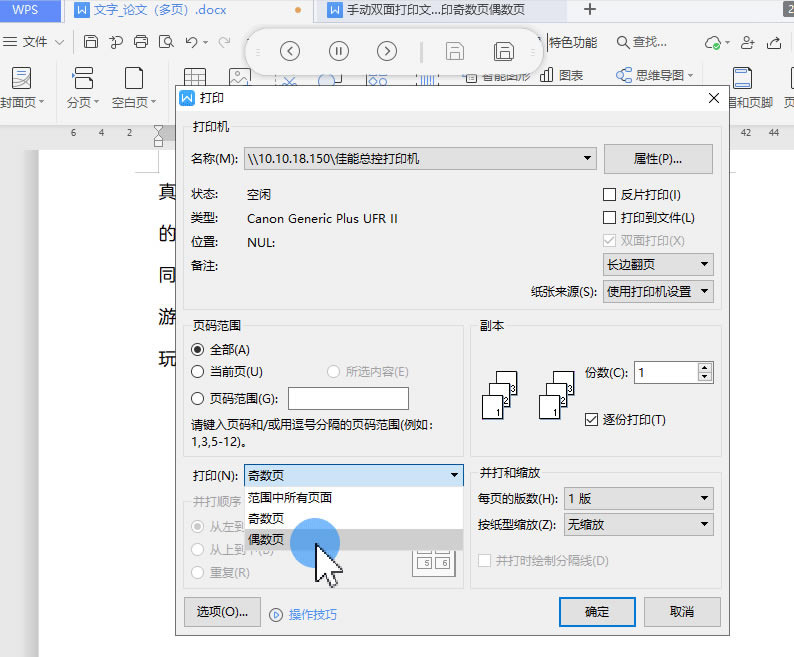The width and height of the screenshot is (794, 657).
Task: Click the undo arrow icon
Action: pos(191,42)
